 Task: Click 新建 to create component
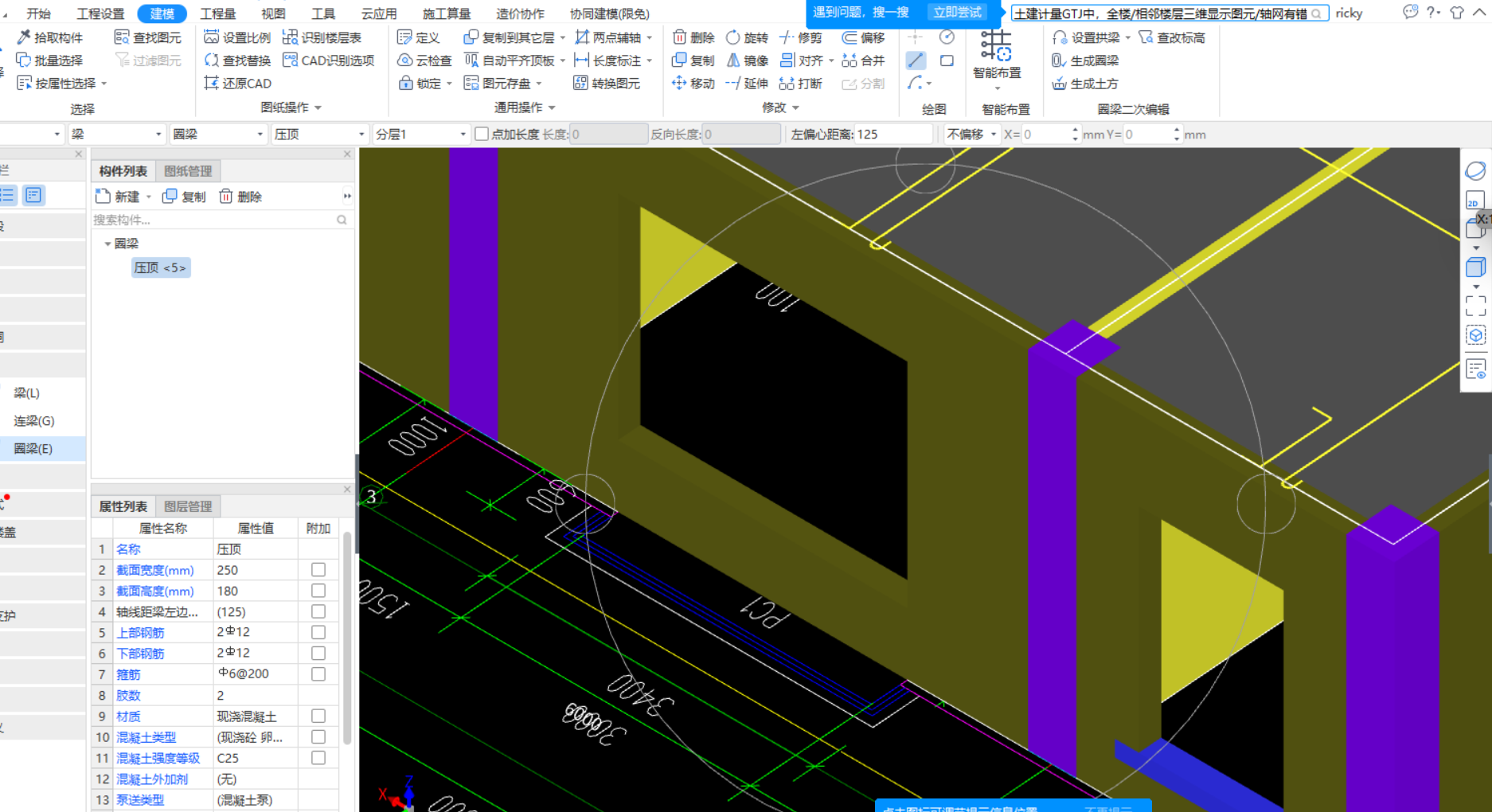coord(117,197)
